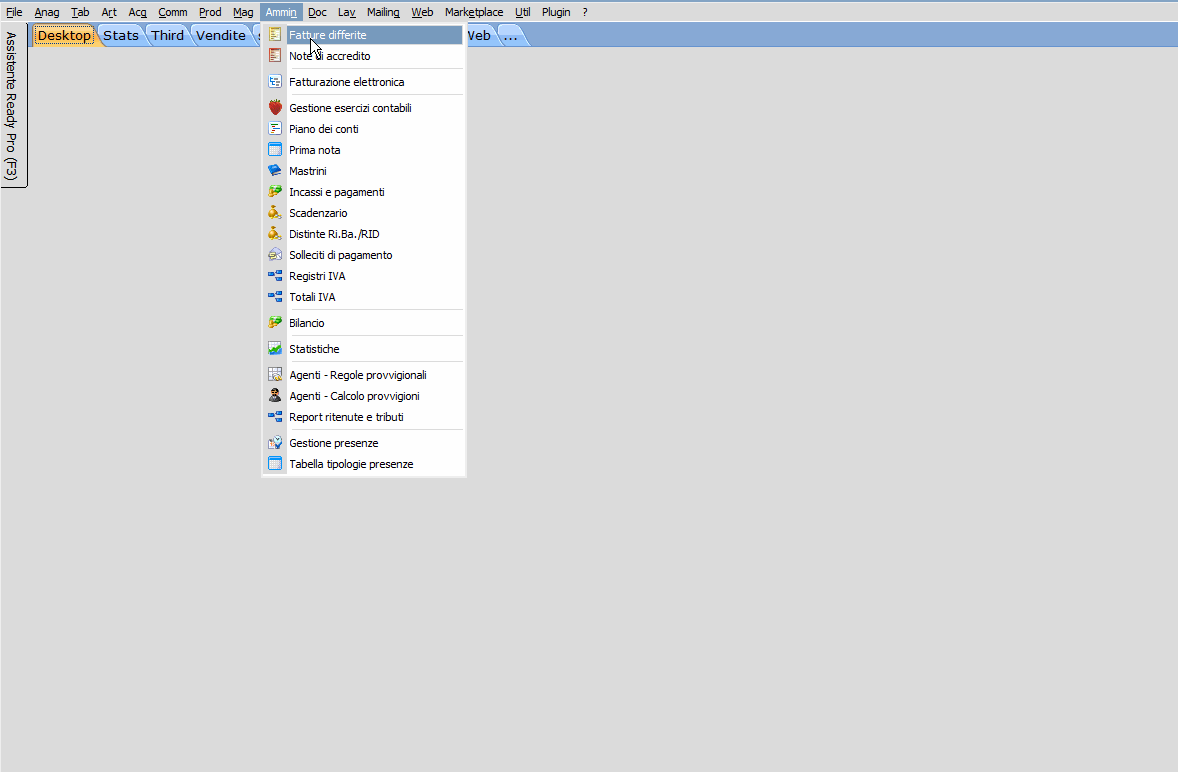
Task: Open Fatturazione elettronica
Action: (x=364, y=82)
